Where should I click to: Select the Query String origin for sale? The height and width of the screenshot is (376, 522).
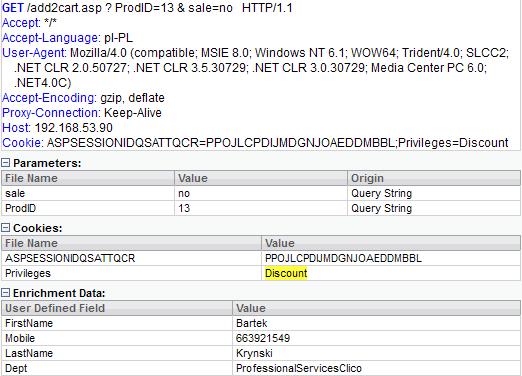coord(434,193)
